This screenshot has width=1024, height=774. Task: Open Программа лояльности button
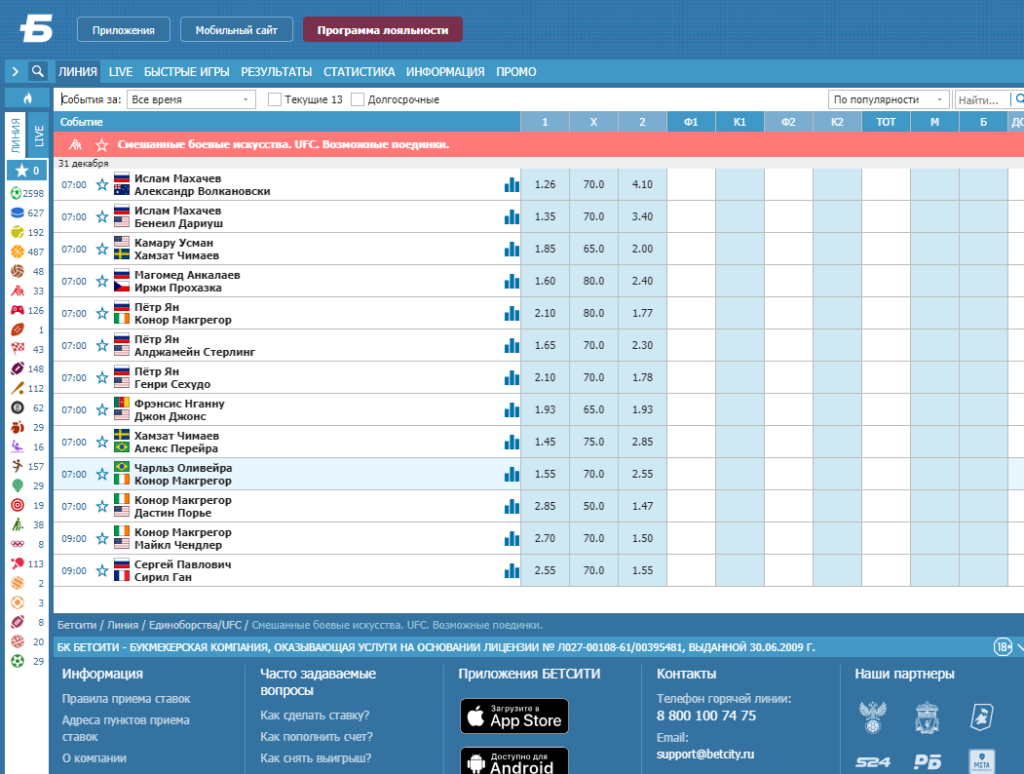tap(383, 30)
